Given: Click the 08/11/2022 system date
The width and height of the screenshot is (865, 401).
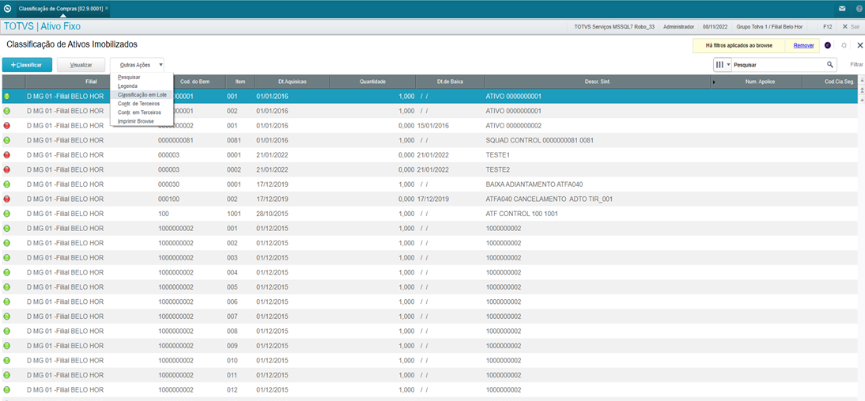Looking at the screenshot, I should [x=716, y=26].
